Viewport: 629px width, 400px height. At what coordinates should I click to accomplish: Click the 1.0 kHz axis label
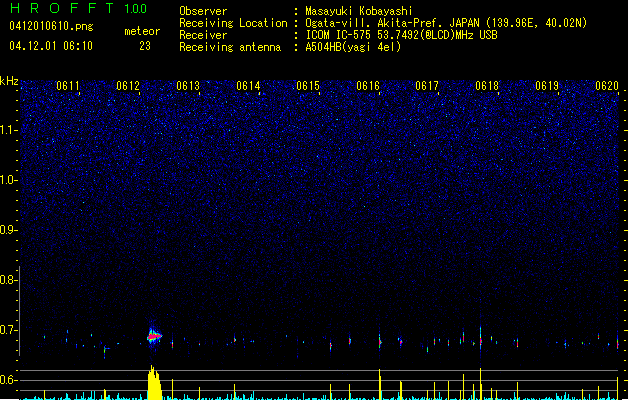8,180
